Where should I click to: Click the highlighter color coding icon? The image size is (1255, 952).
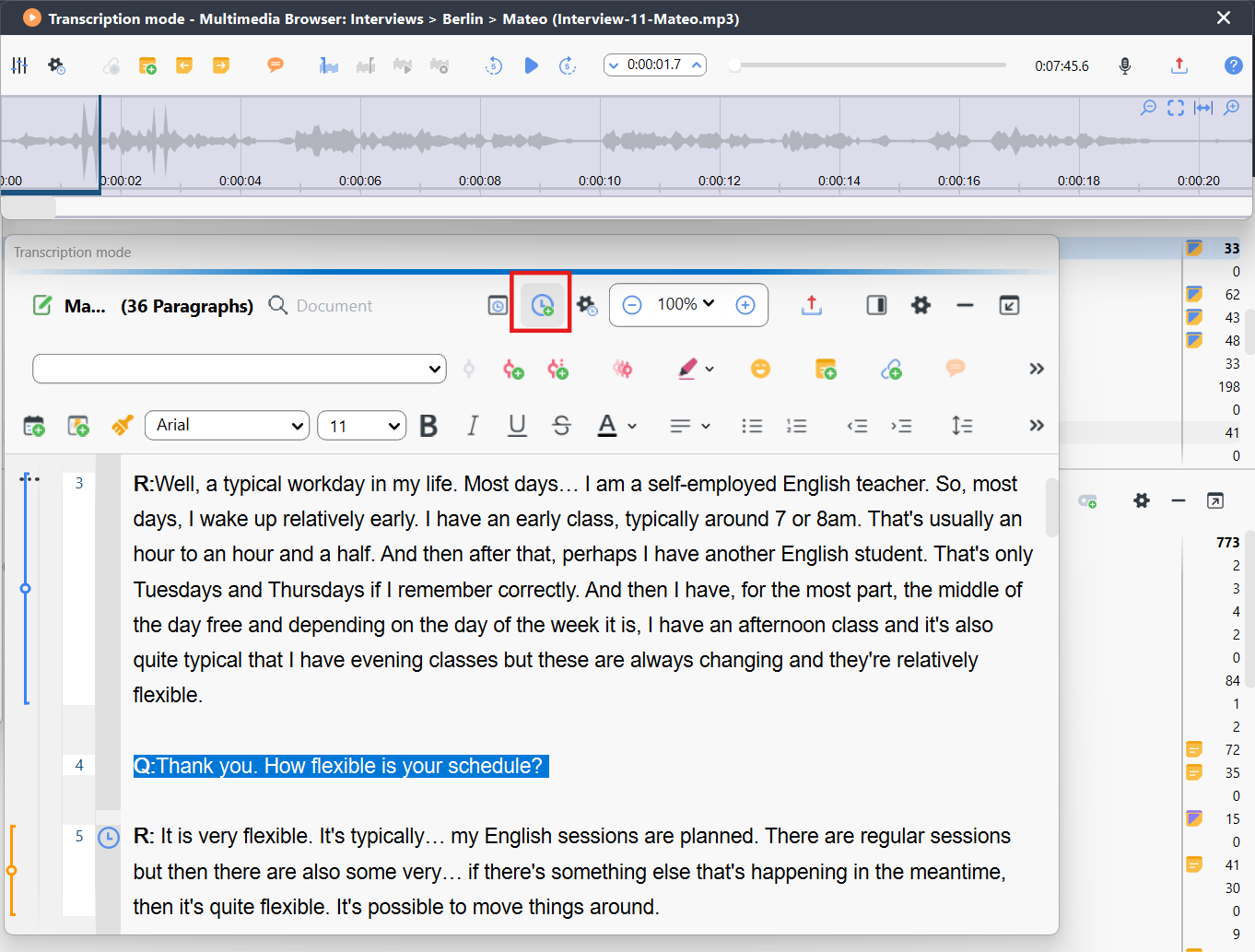[687, 369]
